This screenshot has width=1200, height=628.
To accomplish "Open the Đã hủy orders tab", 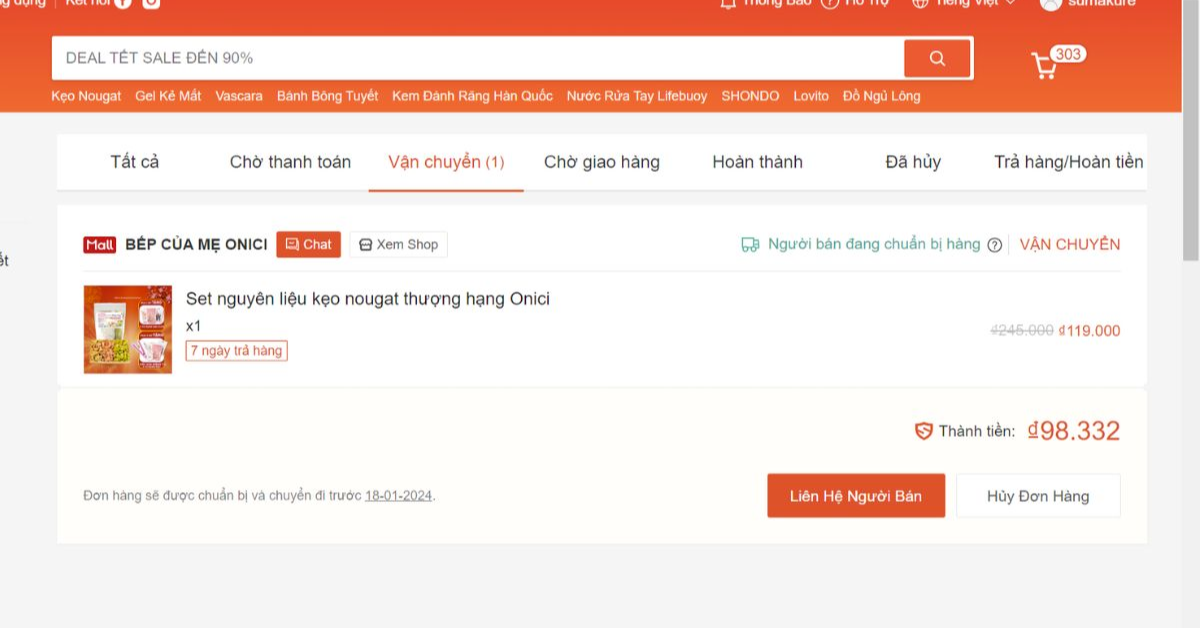I will 913,162.
